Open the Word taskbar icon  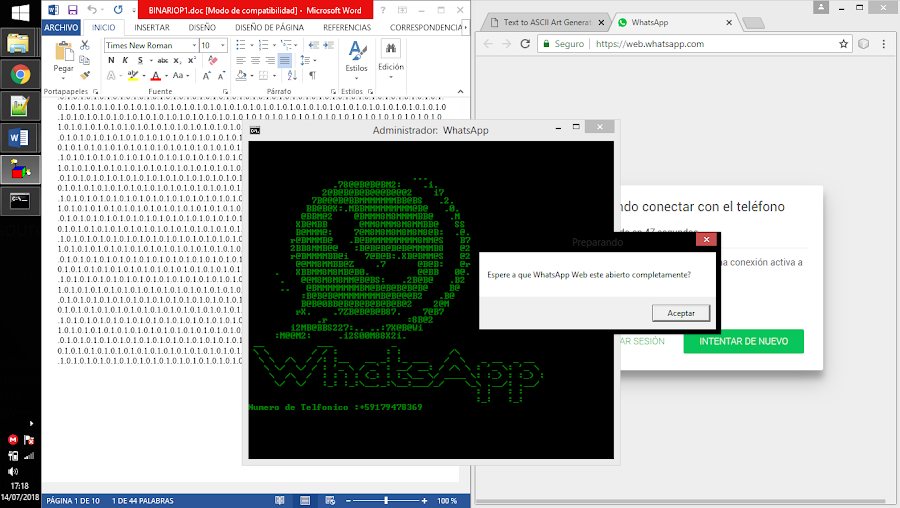(20, 138)
